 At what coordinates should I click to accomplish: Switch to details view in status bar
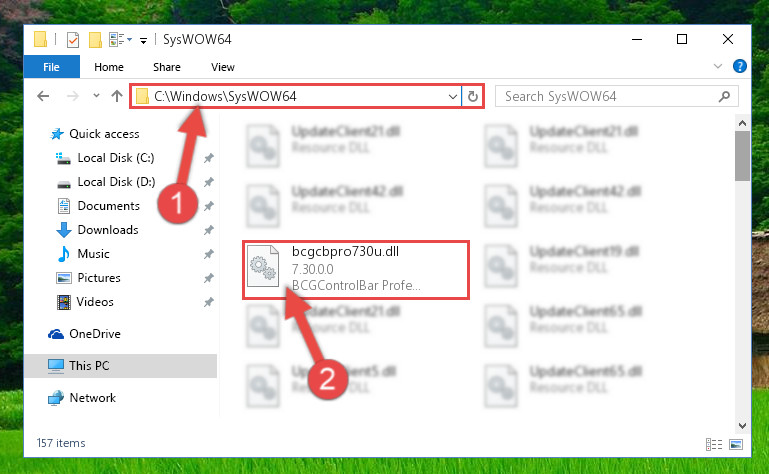coord(714,445)
